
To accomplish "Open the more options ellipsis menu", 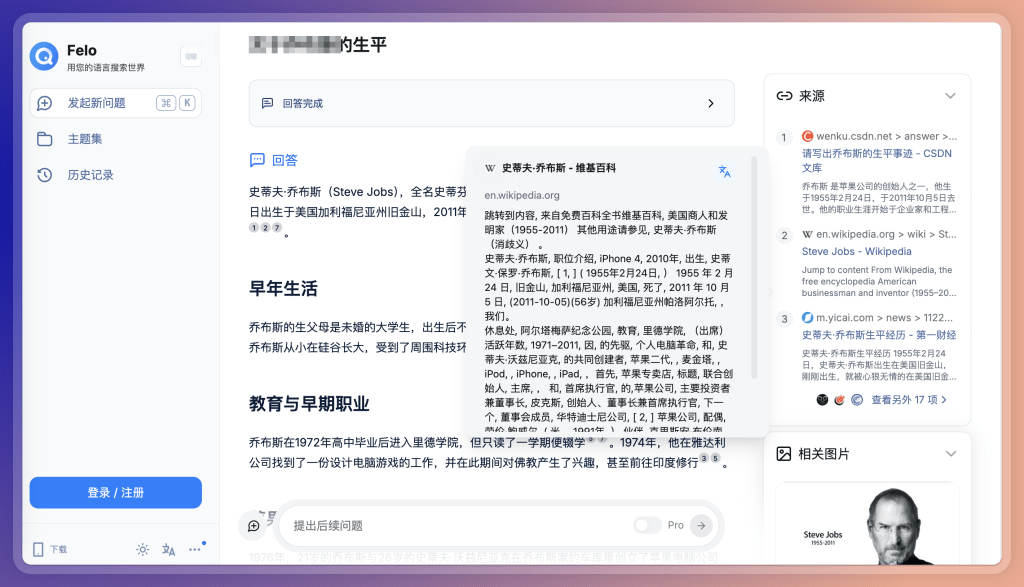I will point(195,549).
